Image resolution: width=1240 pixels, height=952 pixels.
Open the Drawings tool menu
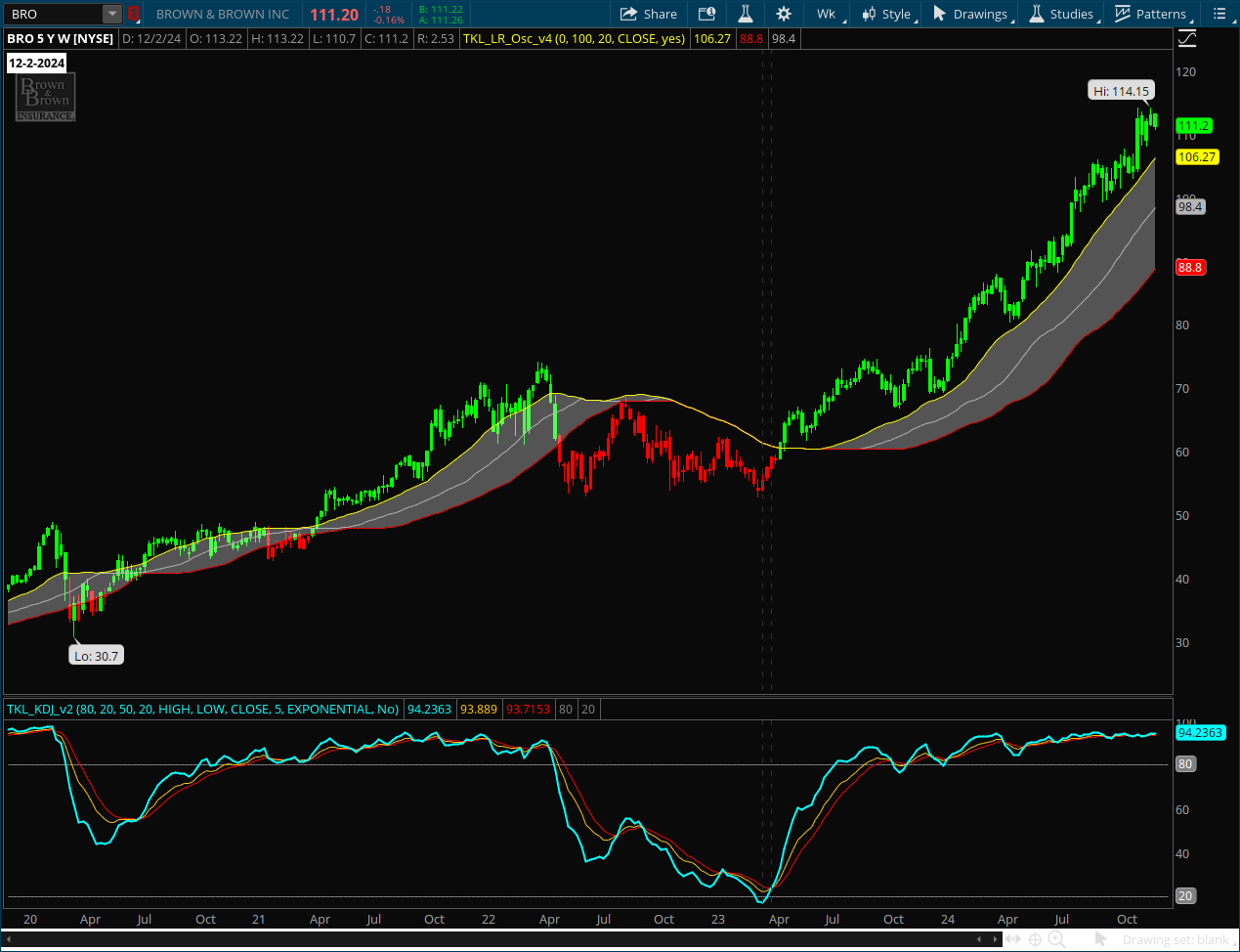[x=972, y=14]
